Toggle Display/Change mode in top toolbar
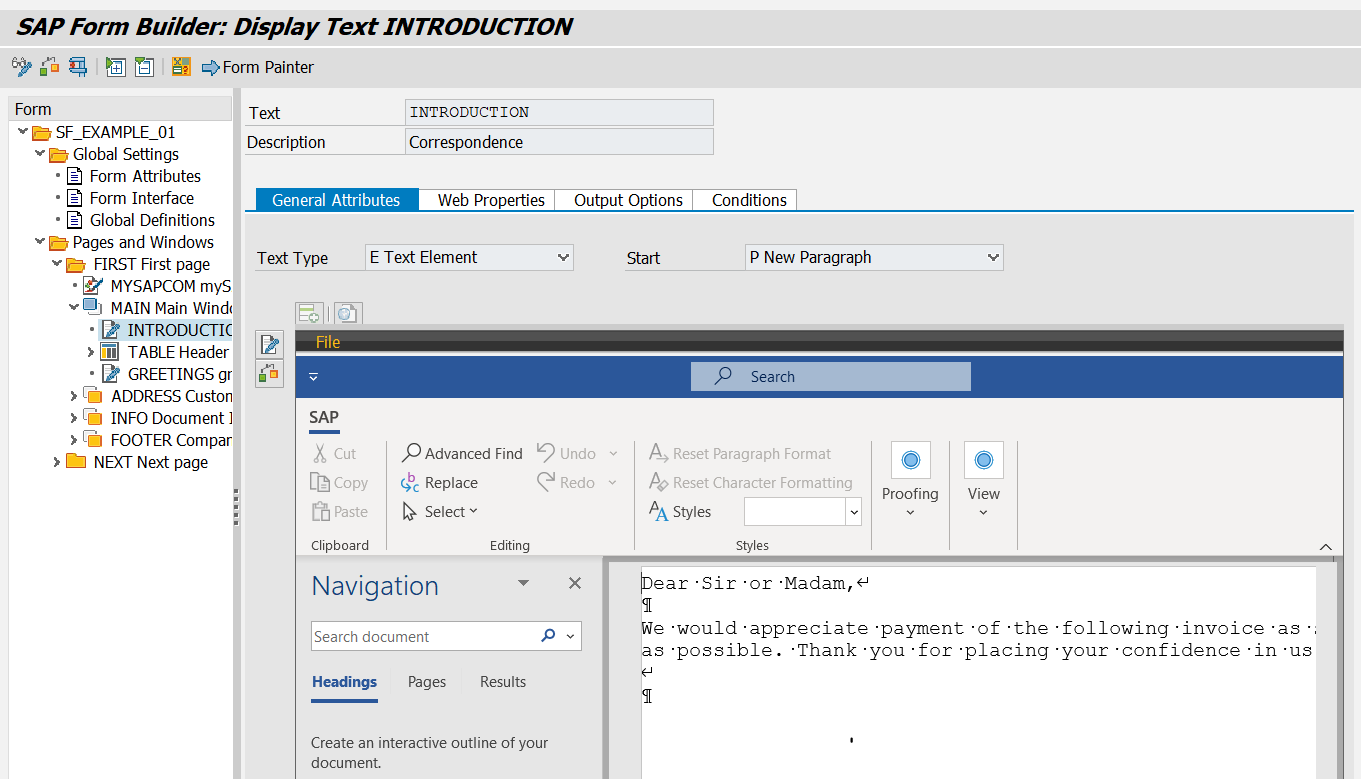 pyautogui.click(x=21, y=67)
